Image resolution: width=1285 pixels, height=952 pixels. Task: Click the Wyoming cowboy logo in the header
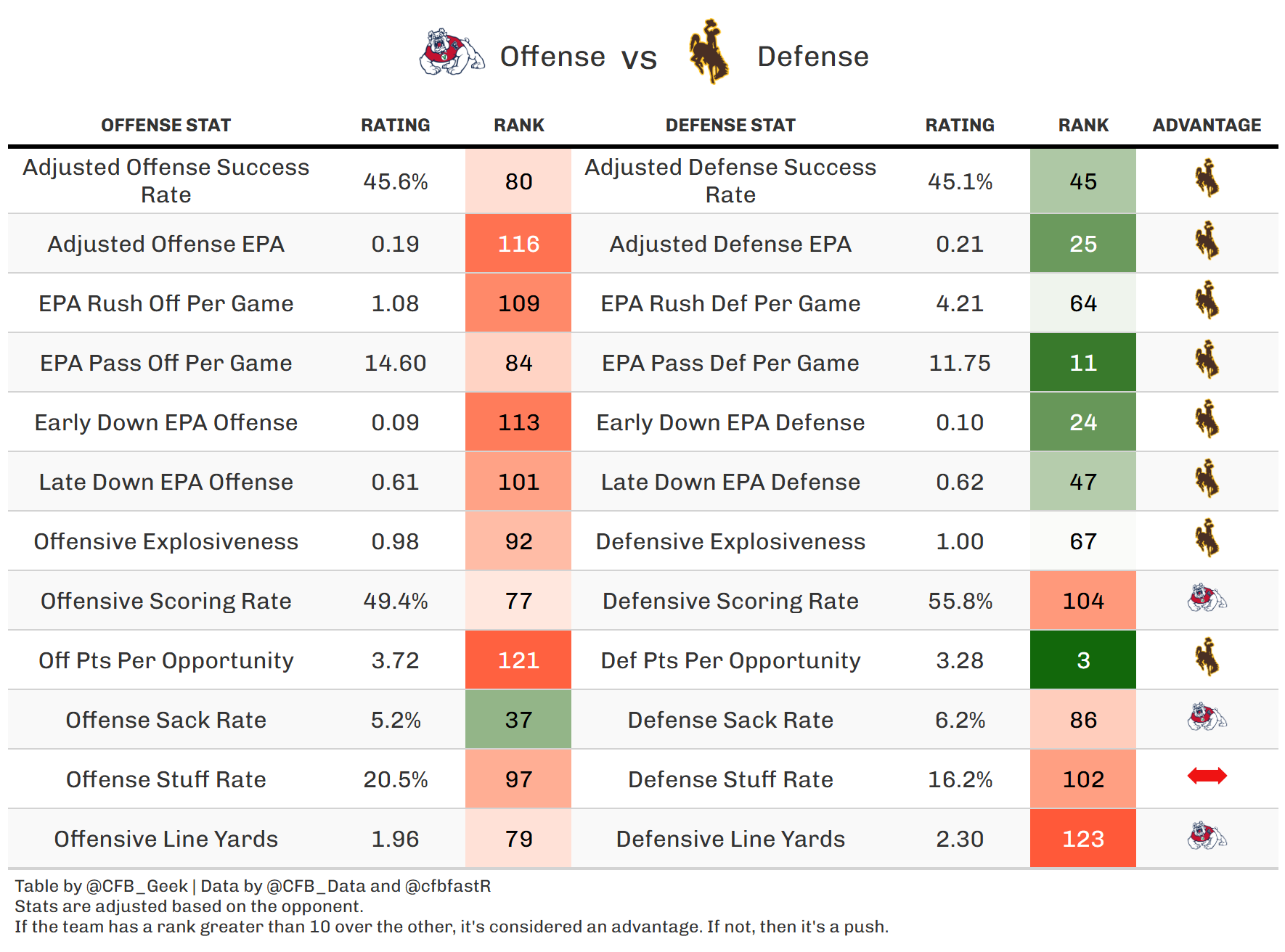click(x=708, y=52)
